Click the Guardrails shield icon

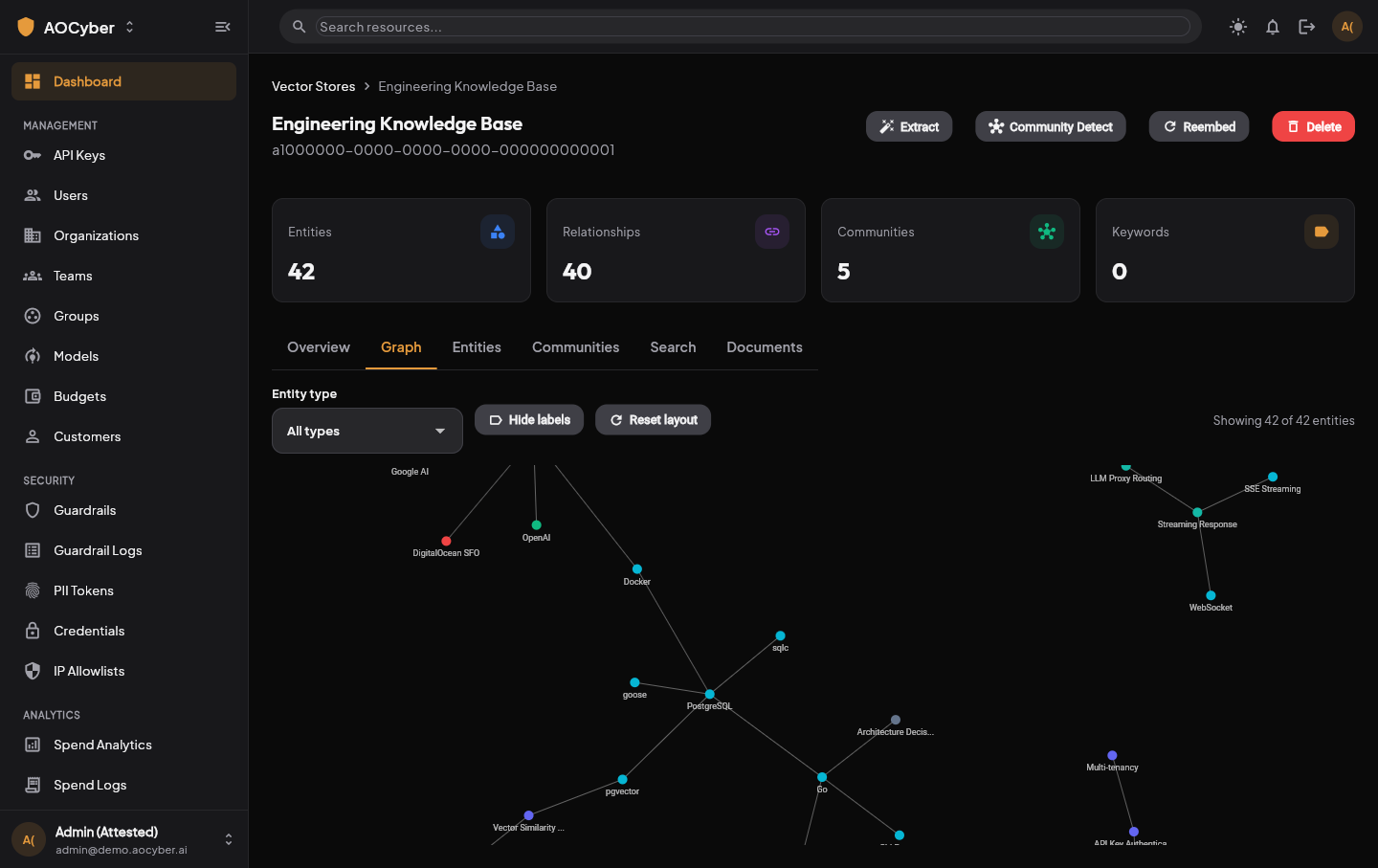(x=33, y=510)
